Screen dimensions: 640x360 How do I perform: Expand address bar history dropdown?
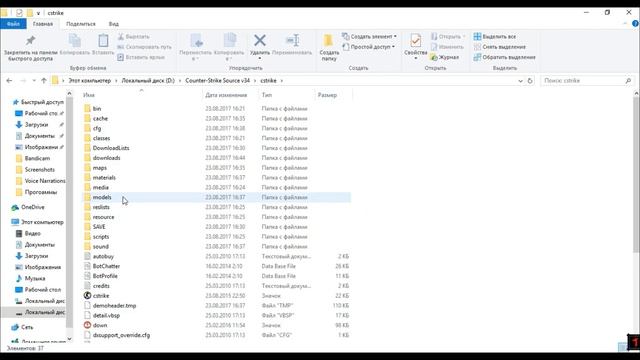pyautogui.click(x=520, y=81)
